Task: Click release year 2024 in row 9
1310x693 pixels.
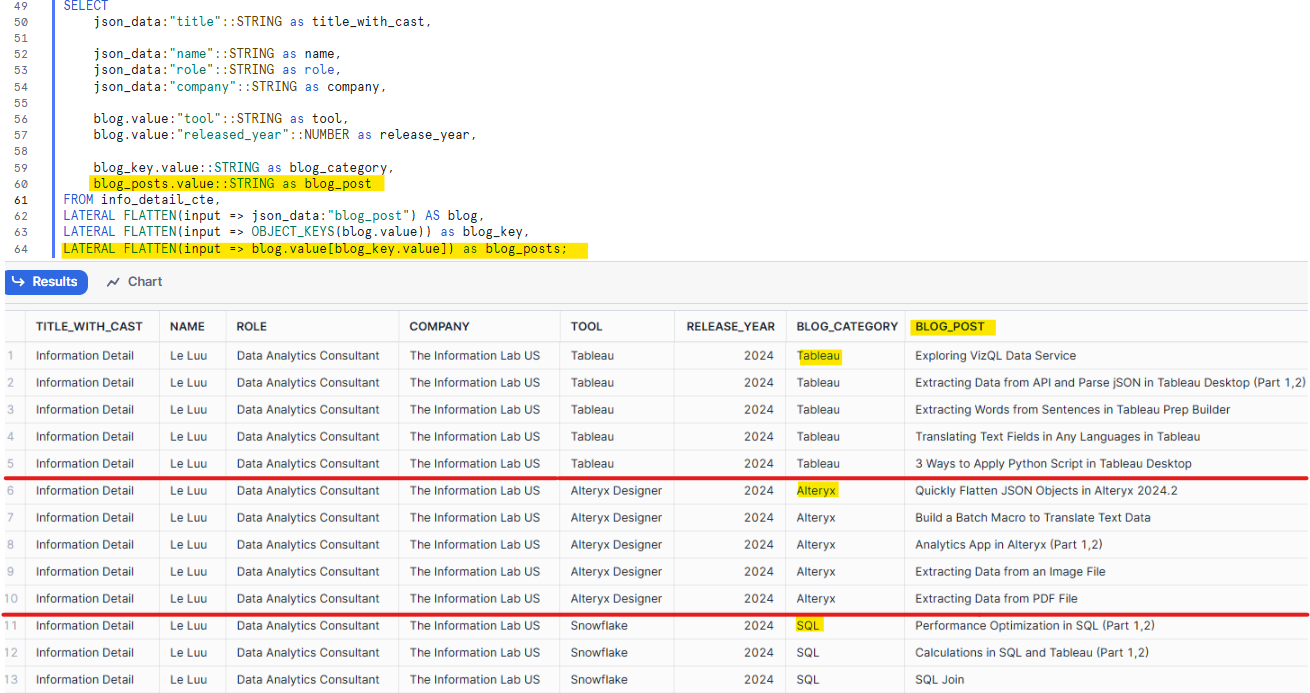Action: click(x=759, y=572)
